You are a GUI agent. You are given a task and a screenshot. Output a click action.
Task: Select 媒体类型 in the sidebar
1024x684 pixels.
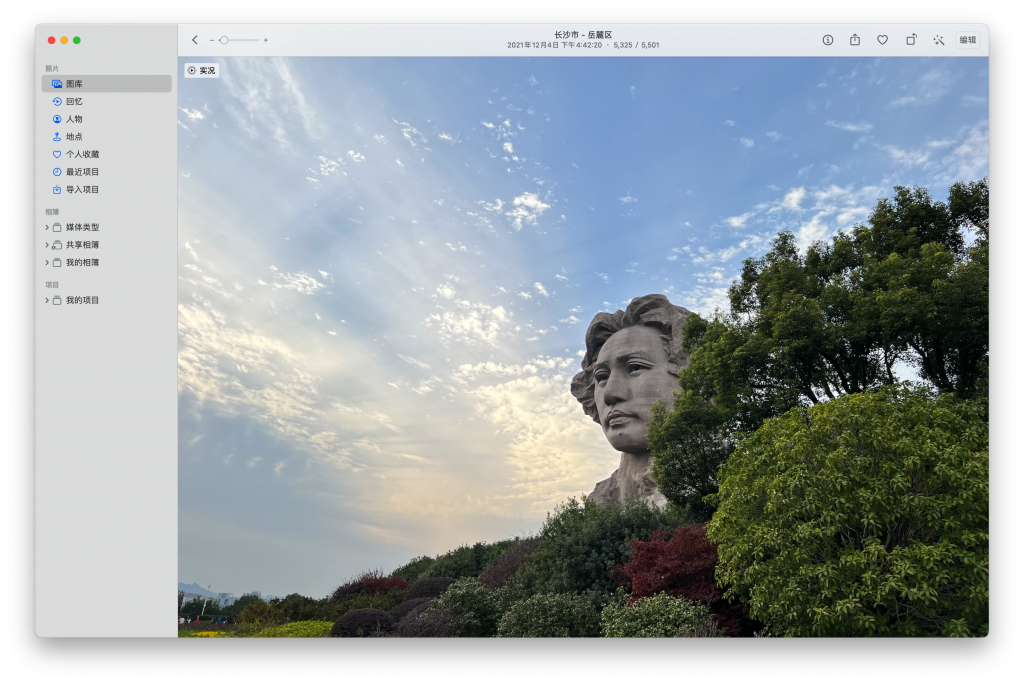pos(106,227)
